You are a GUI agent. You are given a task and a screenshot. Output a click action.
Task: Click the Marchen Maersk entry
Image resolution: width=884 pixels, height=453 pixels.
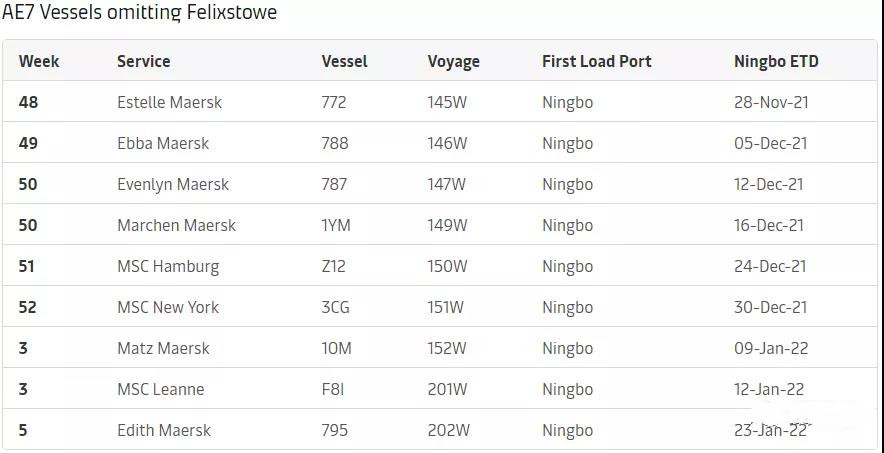click(x=176, y=225)
